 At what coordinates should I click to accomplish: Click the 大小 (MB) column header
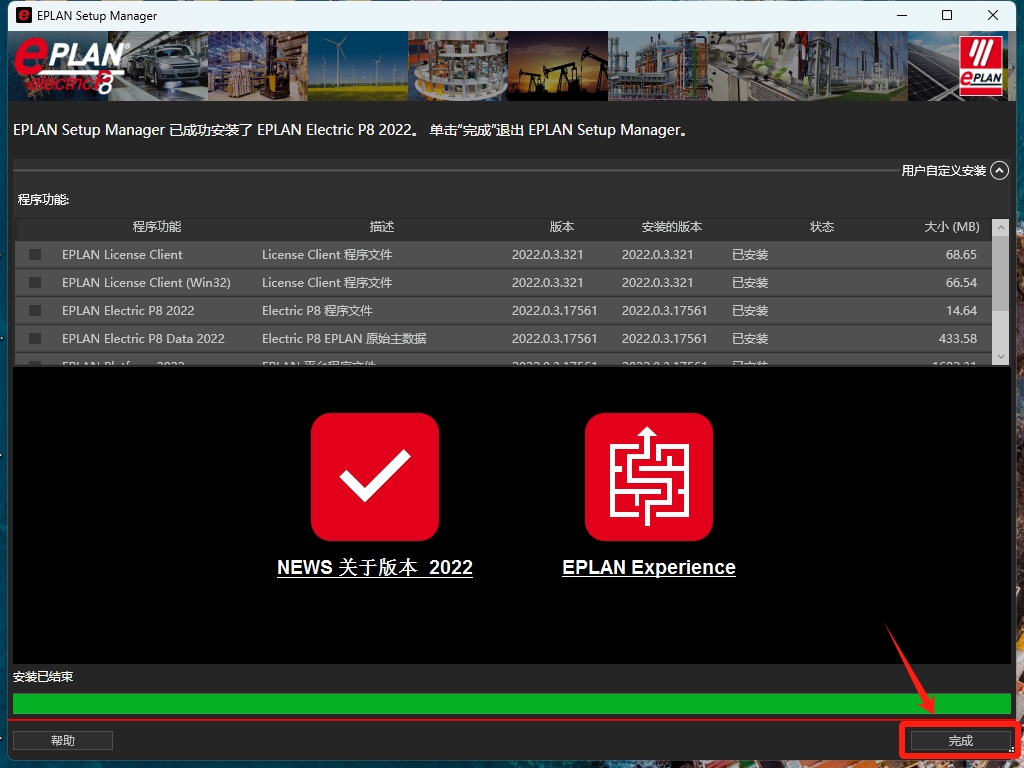[951, 227]
